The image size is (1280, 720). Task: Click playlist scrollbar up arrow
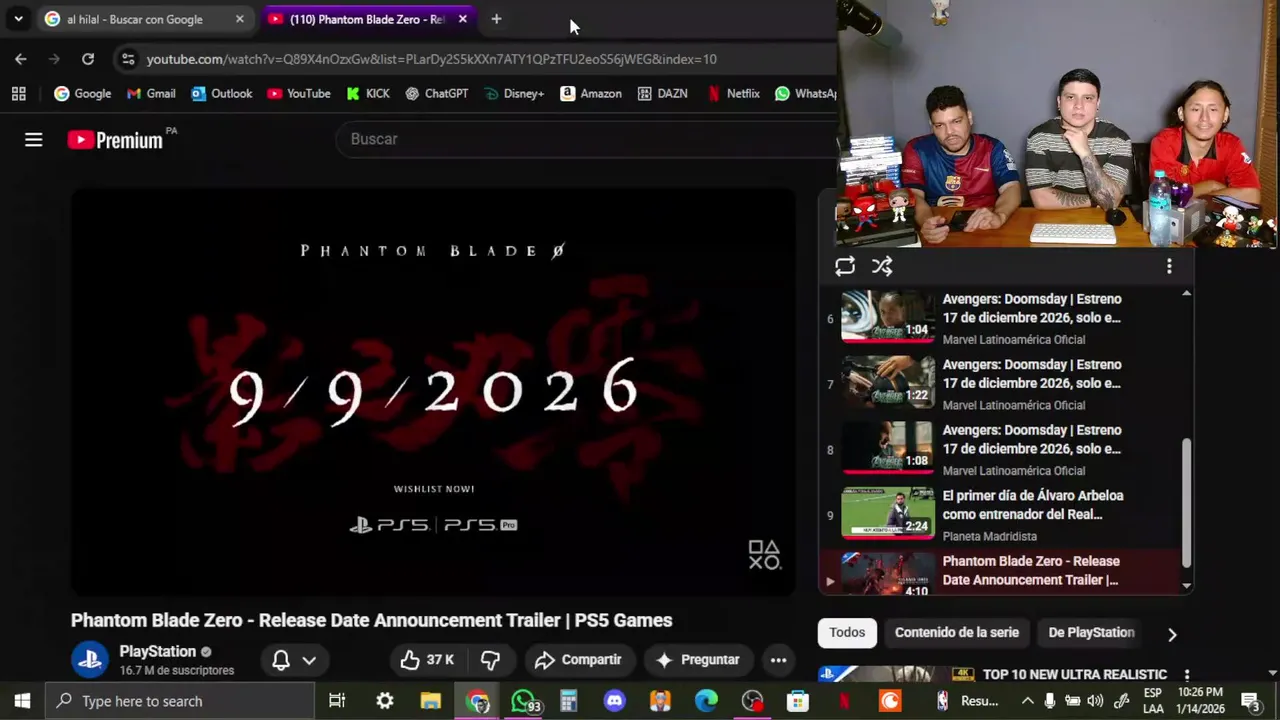tap(1186, 293)
